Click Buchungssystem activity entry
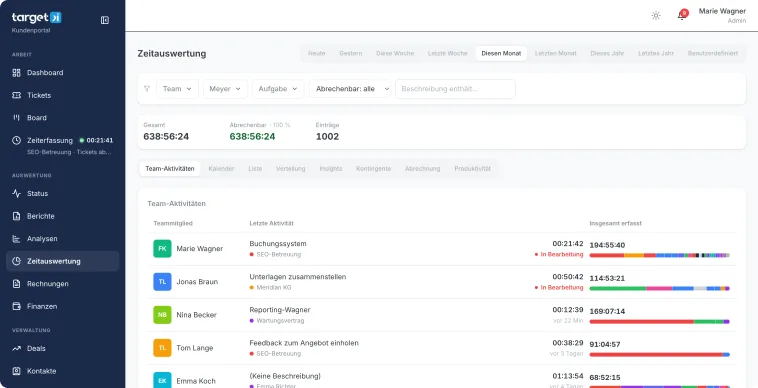The width and height of the screenshot is (758, 388). click(278, 244)
